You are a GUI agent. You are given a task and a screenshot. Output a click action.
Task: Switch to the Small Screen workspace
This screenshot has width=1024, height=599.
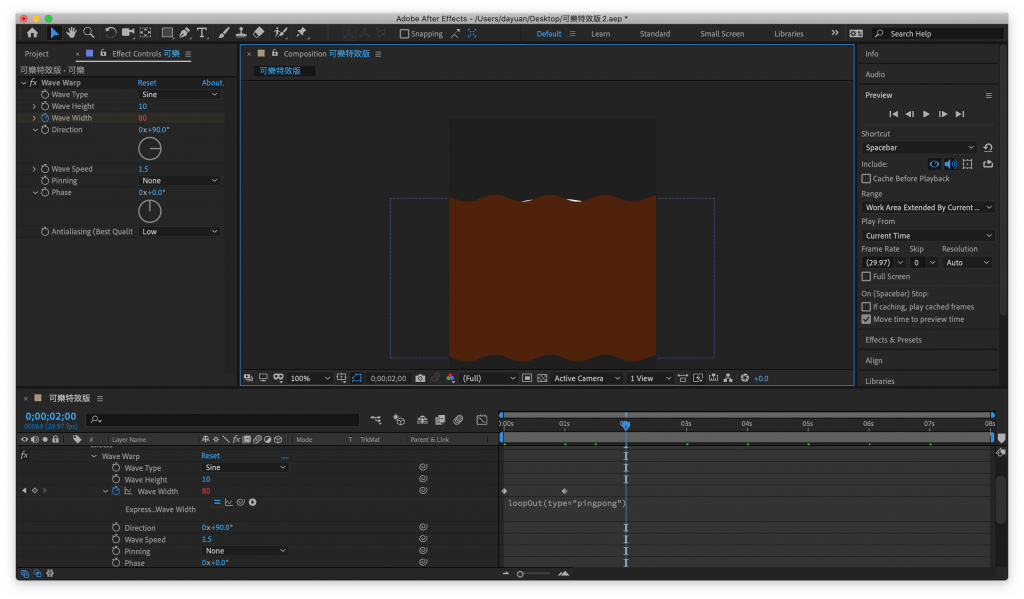721,34
